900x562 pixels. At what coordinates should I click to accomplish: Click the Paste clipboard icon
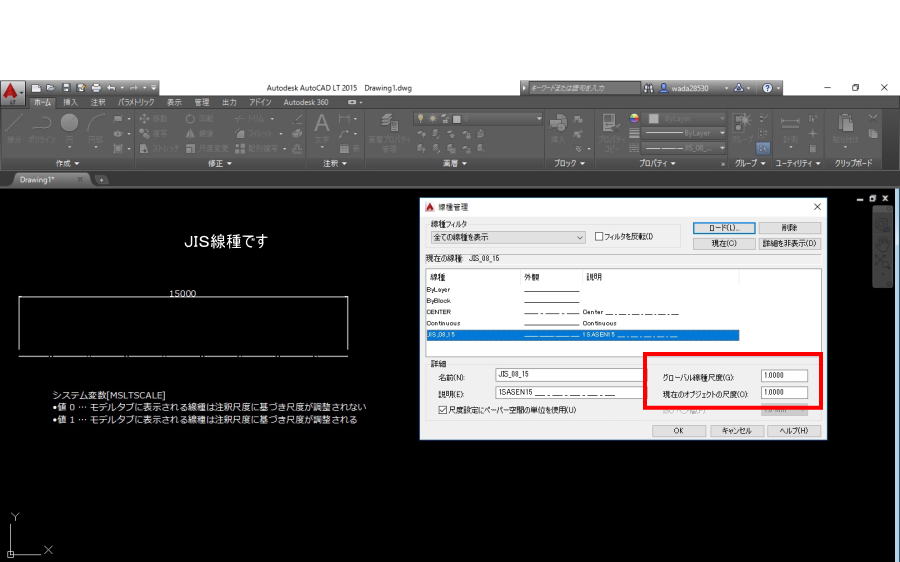pyautogui.click(x=845, y=123)
